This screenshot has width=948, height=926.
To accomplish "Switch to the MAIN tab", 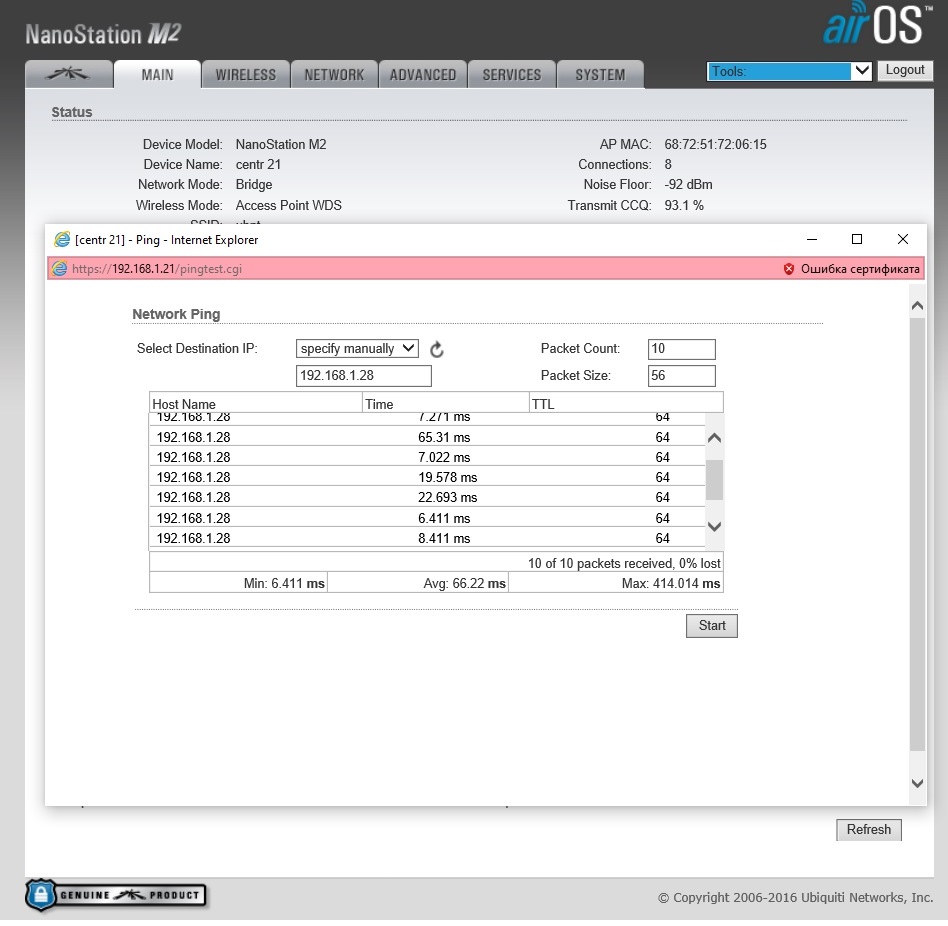I will (157, 74).
